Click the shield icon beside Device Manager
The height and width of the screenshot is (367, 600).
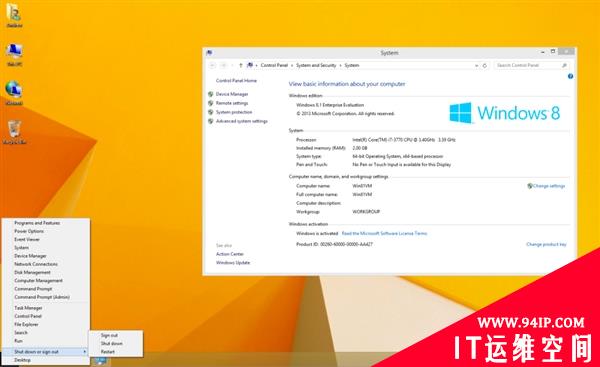(210, 94)
